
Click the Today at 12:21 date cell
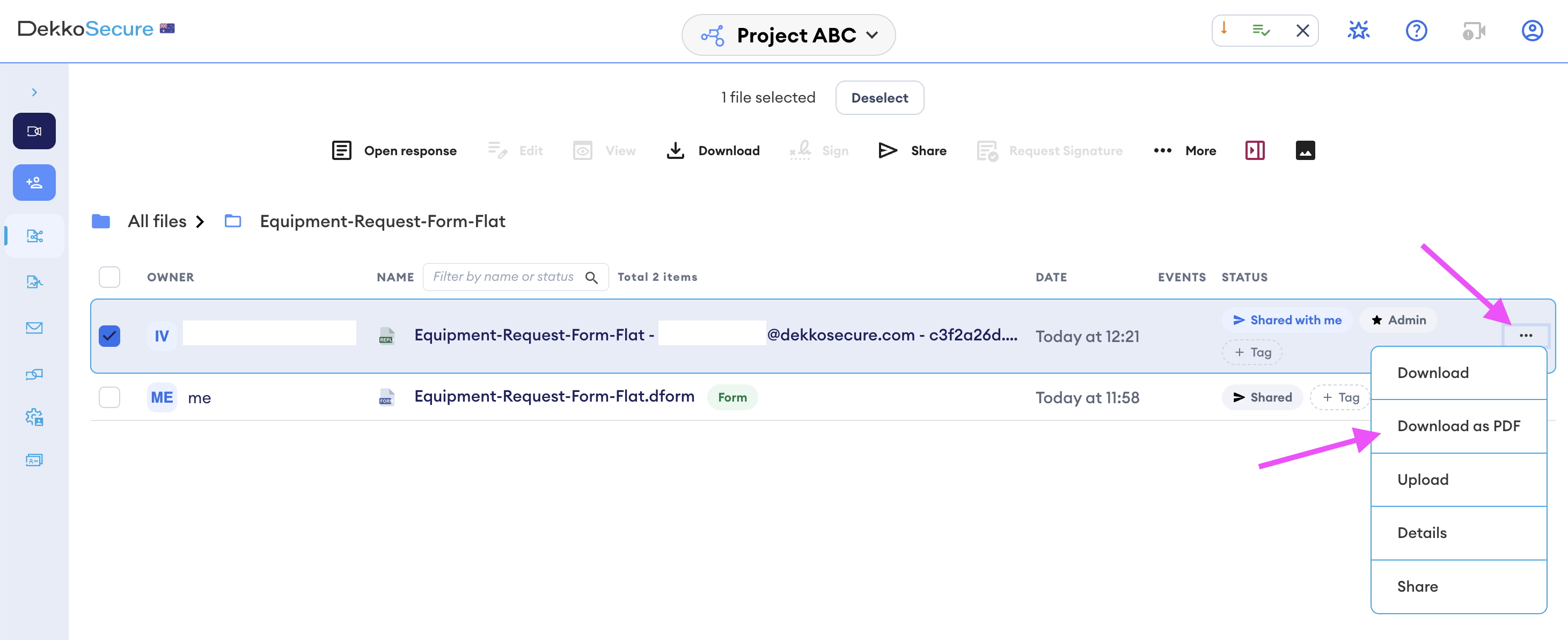[x=1087, y=337]
